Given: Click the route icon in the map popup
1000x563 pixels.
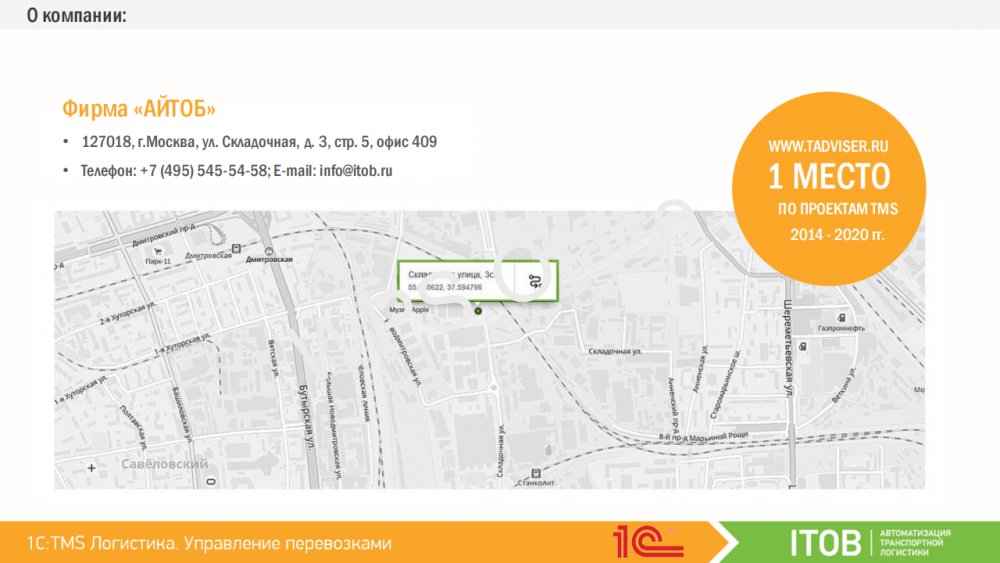Looking at the screenshot, I should (x=537, y=280).
